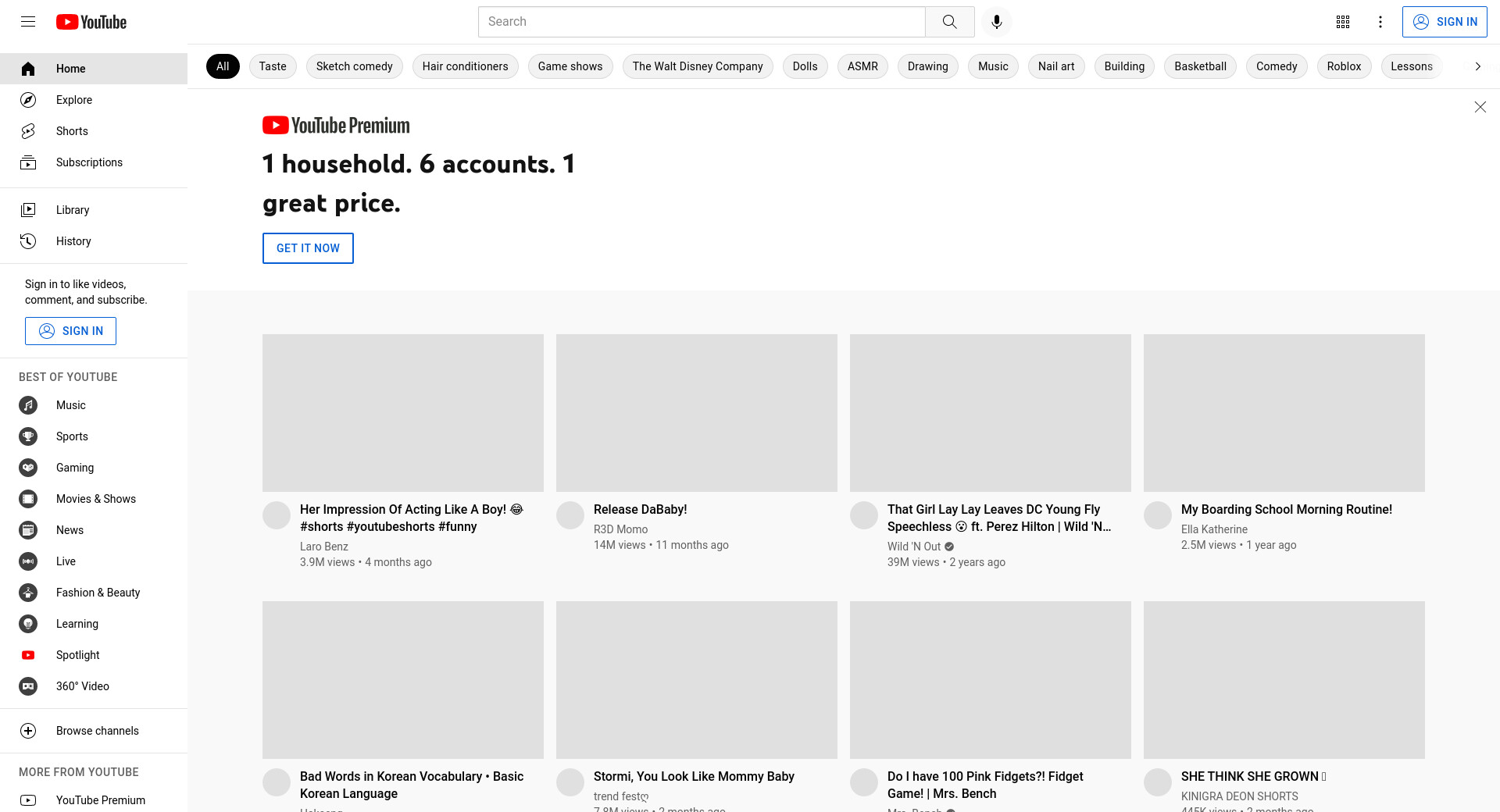Select the Comedy chip

pyautogui.click(x=1277, y=66)
